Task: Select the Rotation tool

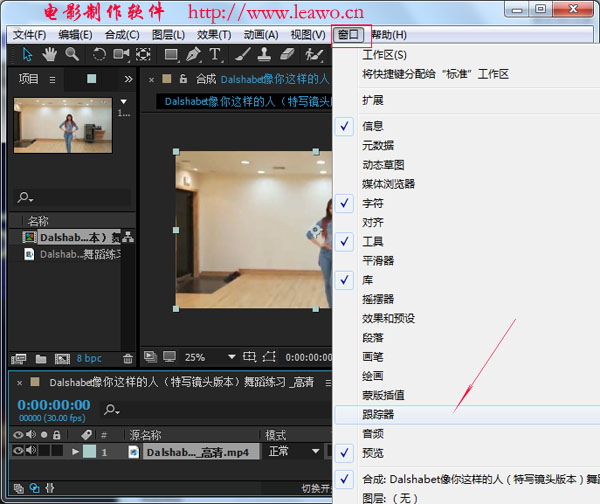Action: pyautogui.click(x=99, y=54)
